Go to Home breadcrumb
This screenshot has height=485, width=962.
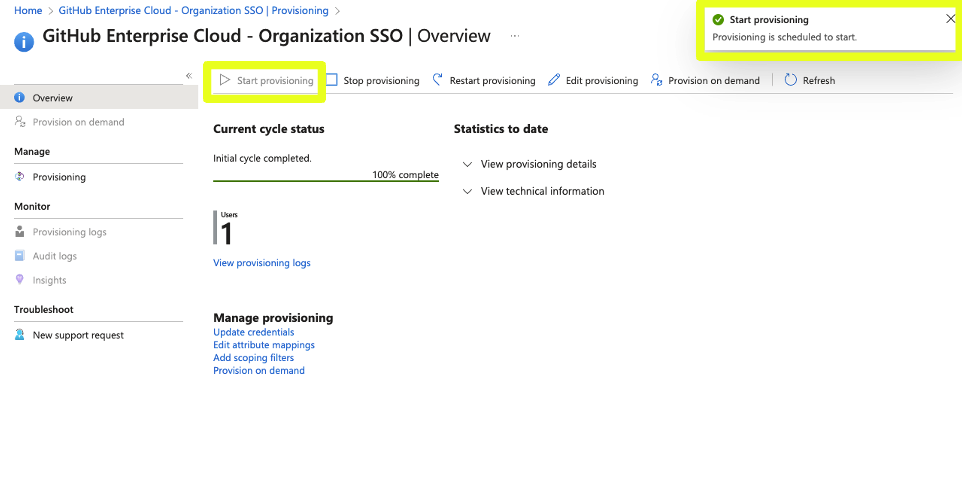click(x=28, y=10)
